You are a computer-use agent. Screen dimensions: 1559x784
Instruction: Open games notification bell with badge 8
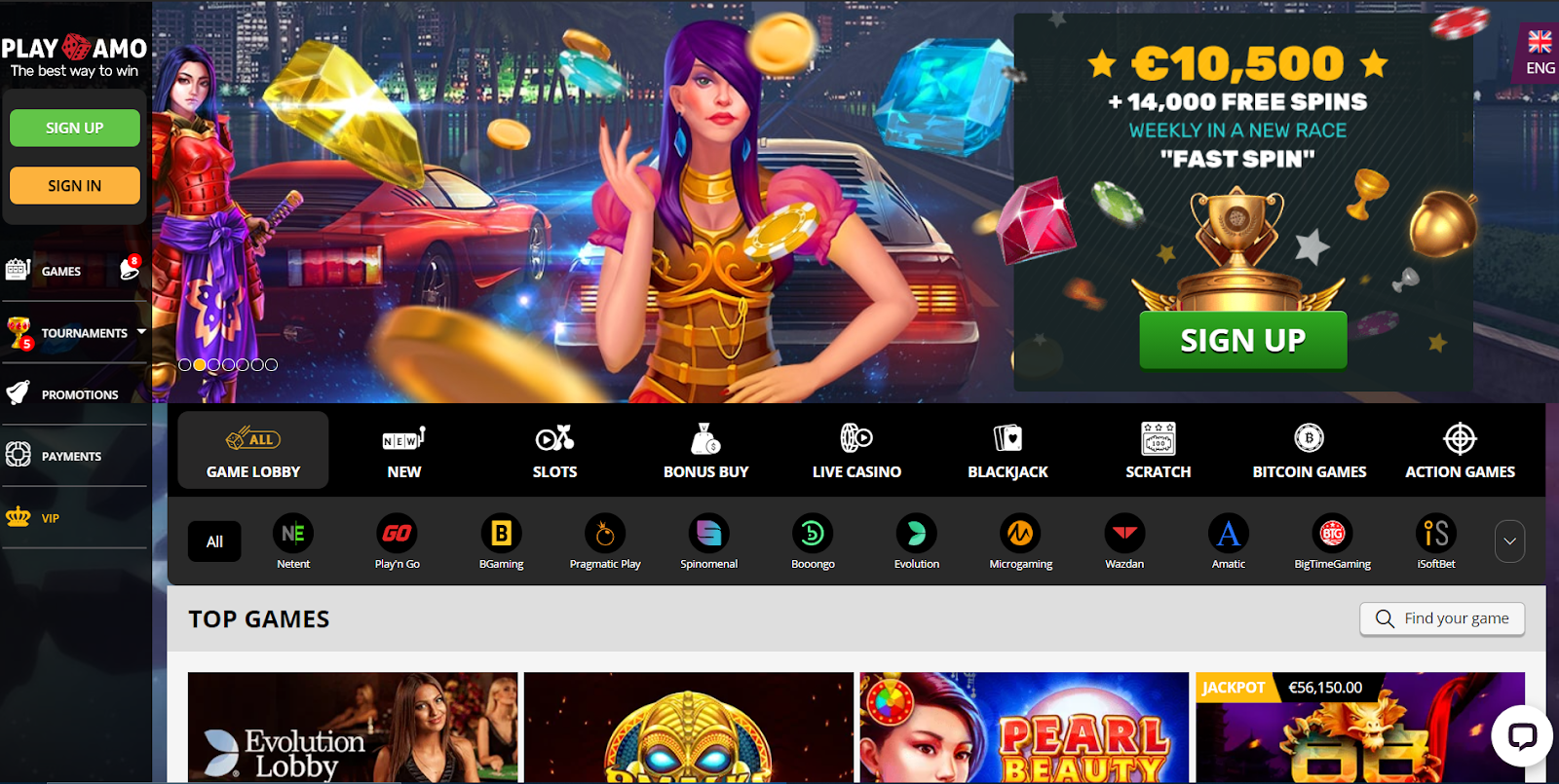pyautogui.click(x=130, y=268)
